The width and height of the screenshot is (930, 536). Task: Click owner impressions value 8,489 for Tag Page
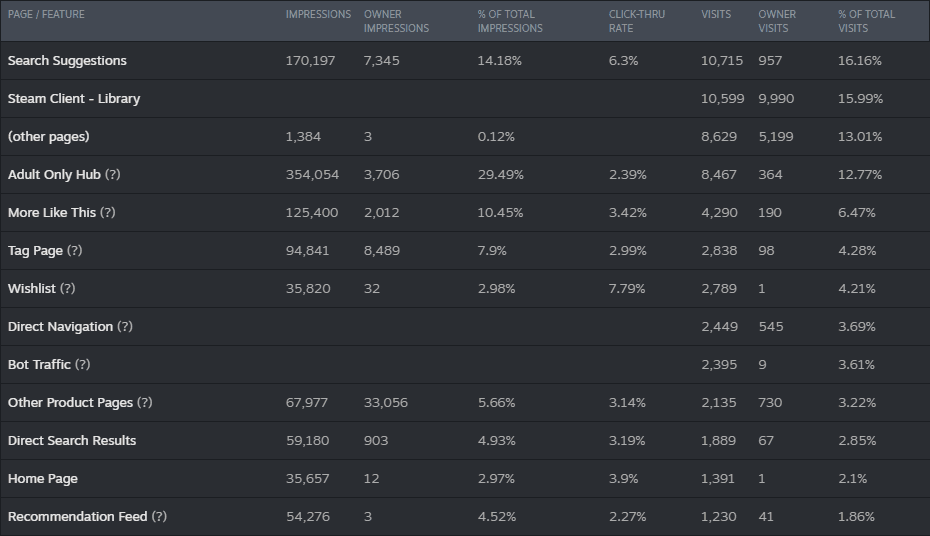(x=381, y=250)
